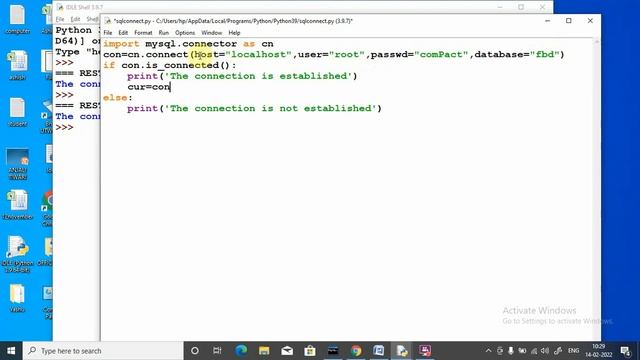Select the 'student' desktop file icon

(17, 112)
